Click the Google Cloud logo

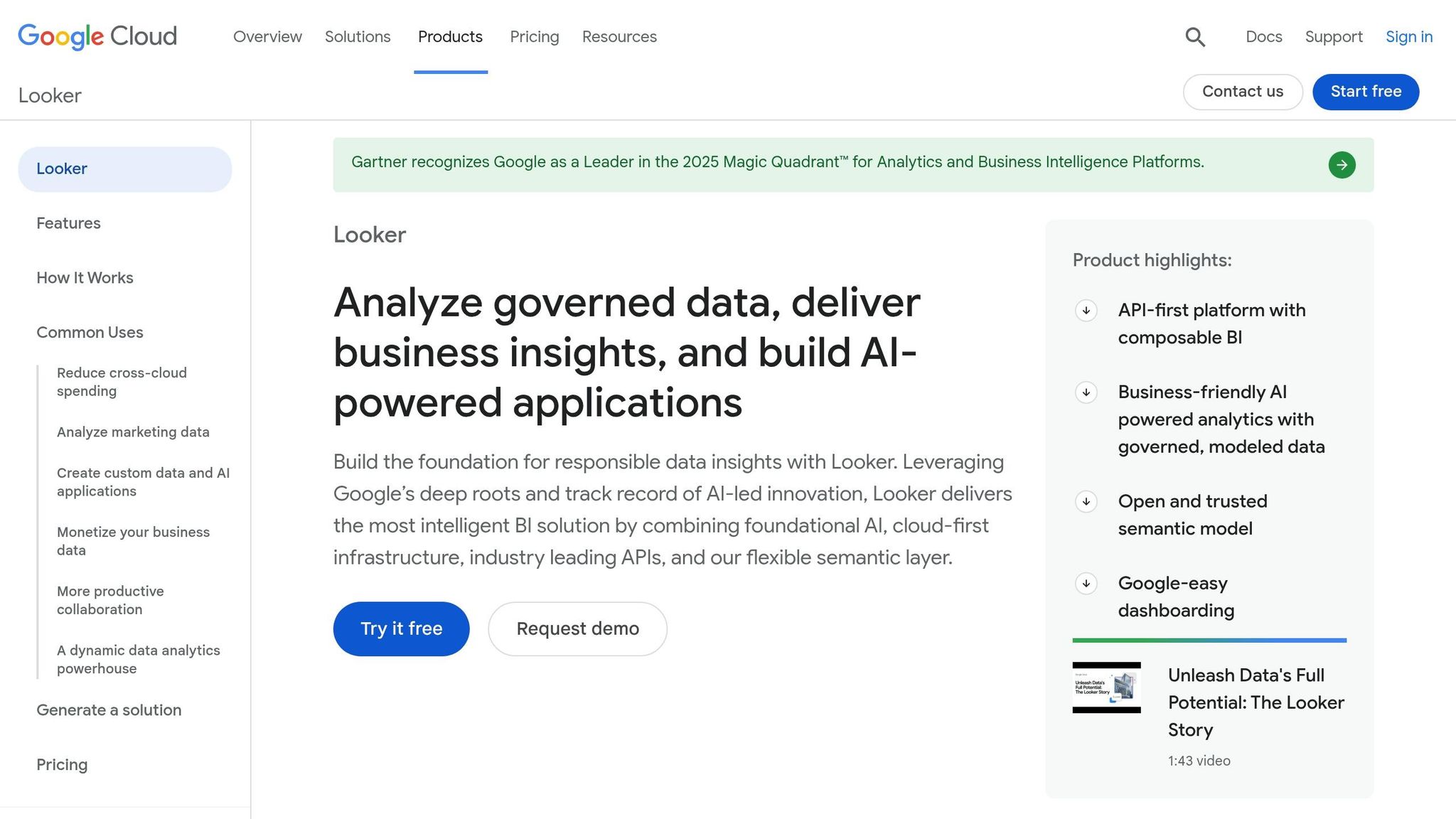pos(97,36)
